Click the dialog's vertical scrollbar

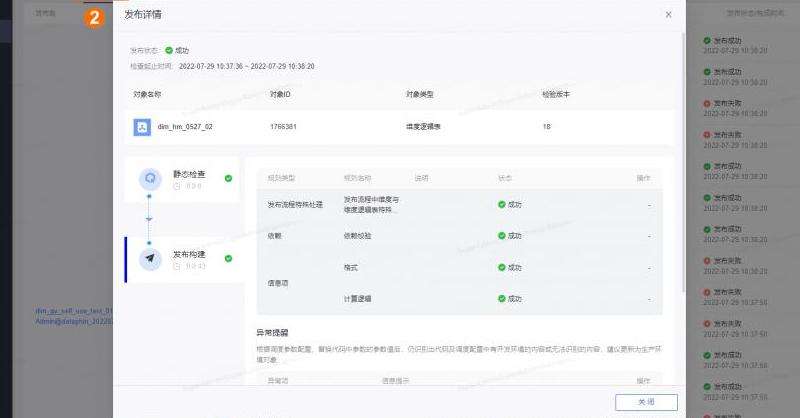[x=683, y=150]
